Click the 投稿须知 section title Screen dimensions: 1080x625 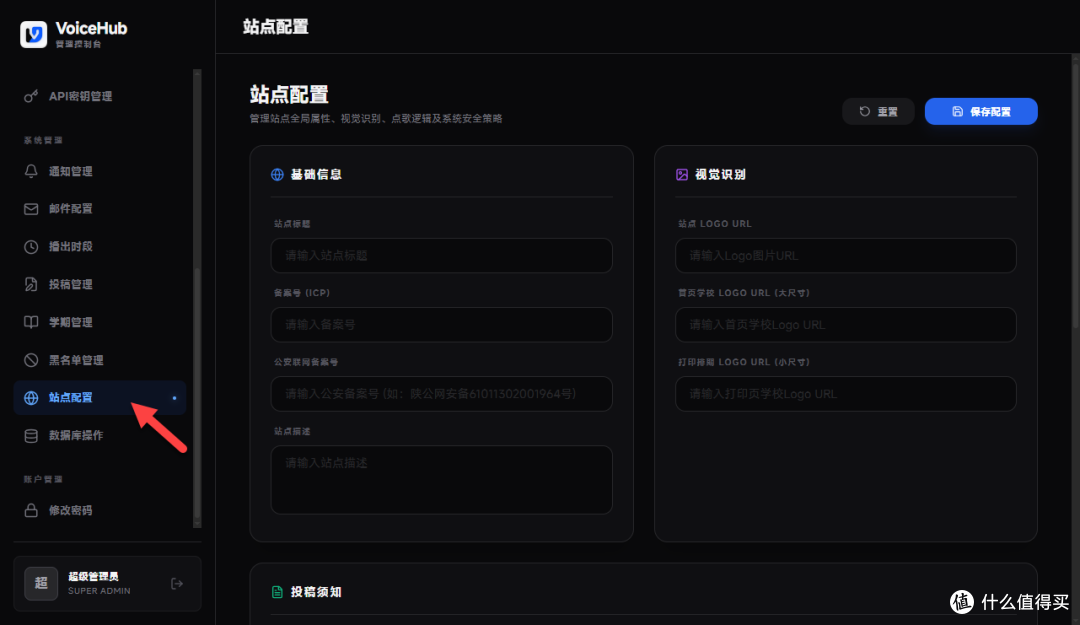pyautogui.click(x=316, y=592)
